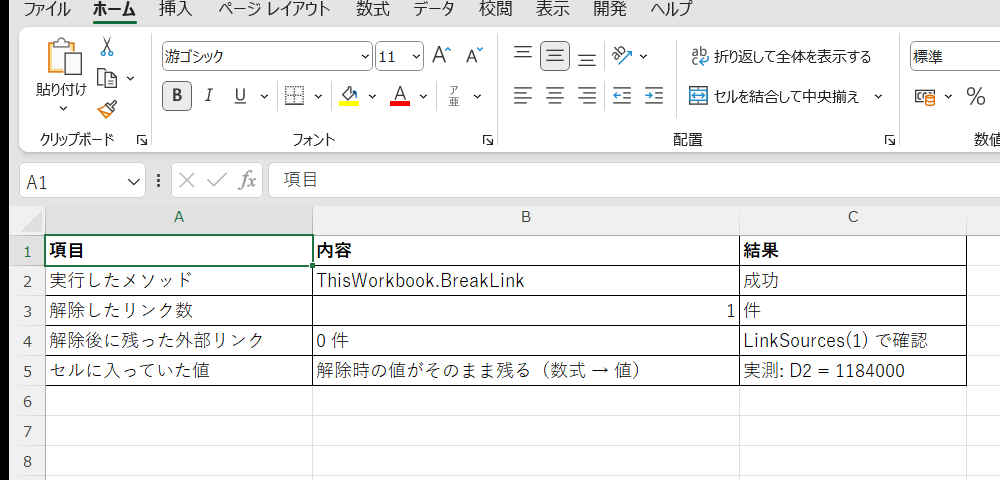Select column B header

click(x=526, y=217)
